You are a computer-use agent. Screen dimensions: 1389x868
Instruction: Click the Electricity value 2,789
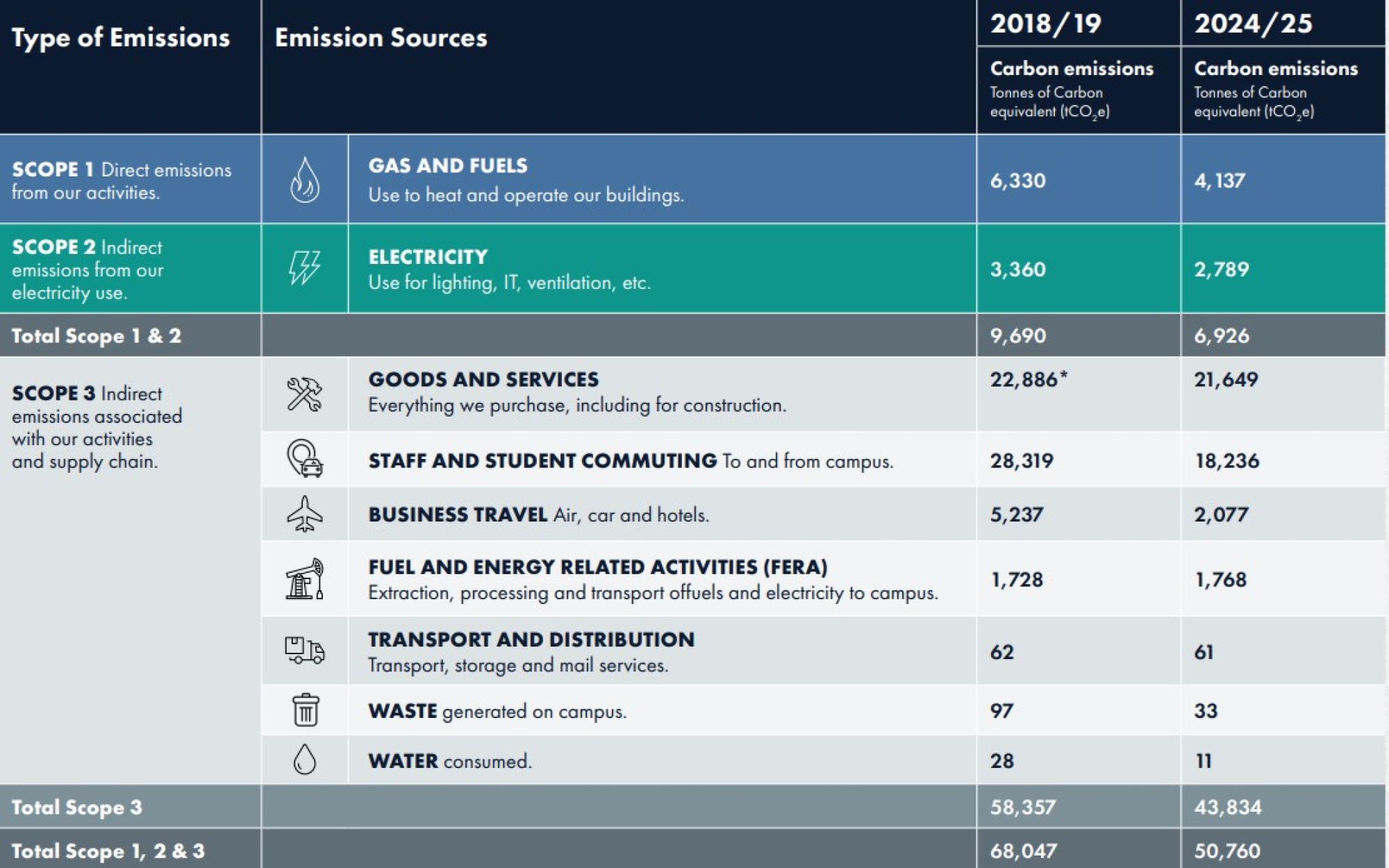point(1222,269)
